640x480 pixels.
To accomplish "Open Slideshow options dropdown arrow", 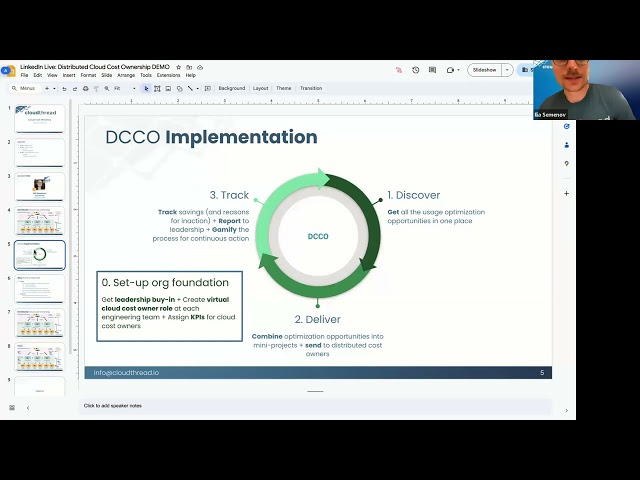I will [507, 70].
